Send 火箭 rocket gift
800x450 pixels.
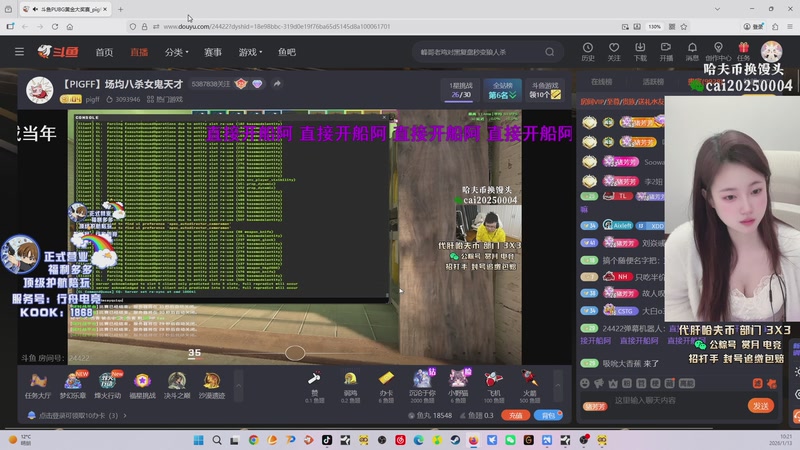click(529, 386)
